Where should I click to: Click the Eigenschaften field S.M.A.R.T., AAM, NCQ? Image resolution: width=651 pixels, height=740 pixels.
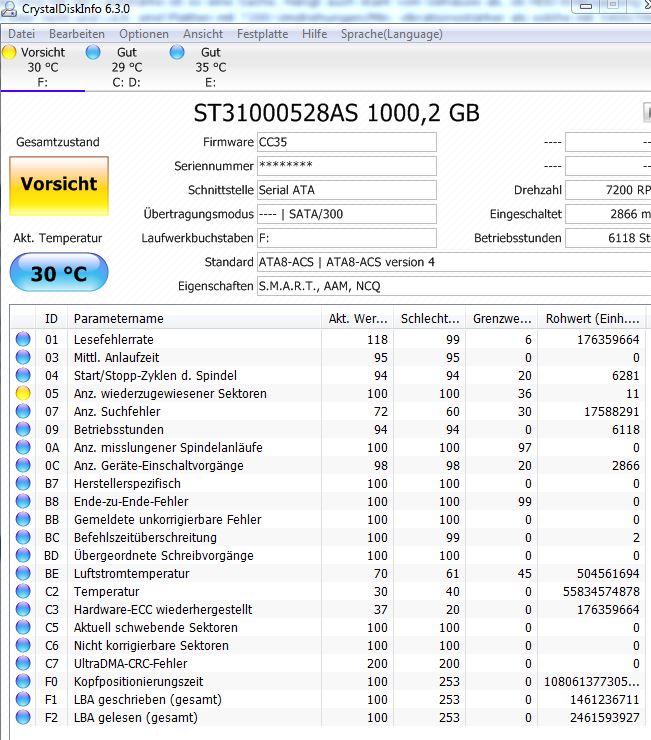[454, 286]
